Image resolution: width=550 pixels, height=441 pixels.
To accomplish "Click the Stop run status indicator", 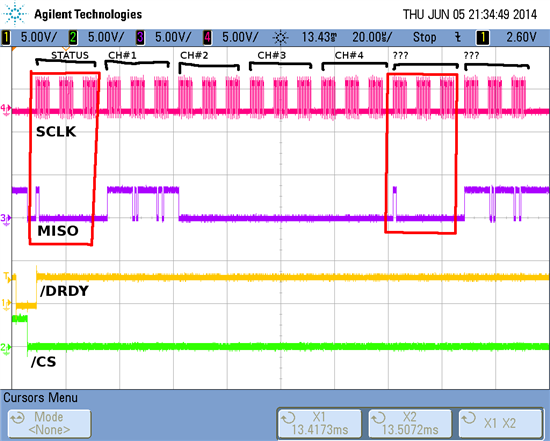I will [x=424, y=37].
